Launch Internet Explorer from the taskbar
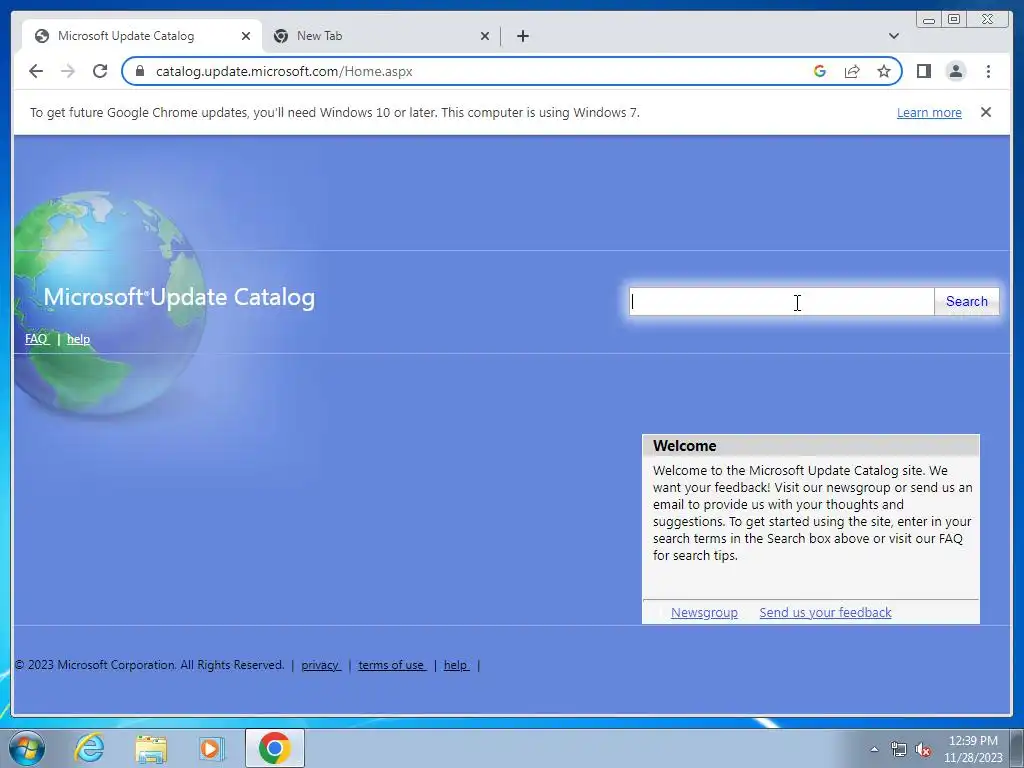 [x=89, y=748]
